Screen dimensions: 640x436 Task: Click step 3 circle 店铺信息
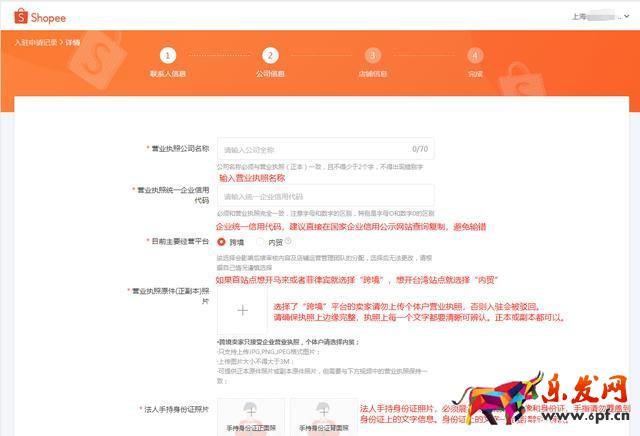(x=372, y=56)
